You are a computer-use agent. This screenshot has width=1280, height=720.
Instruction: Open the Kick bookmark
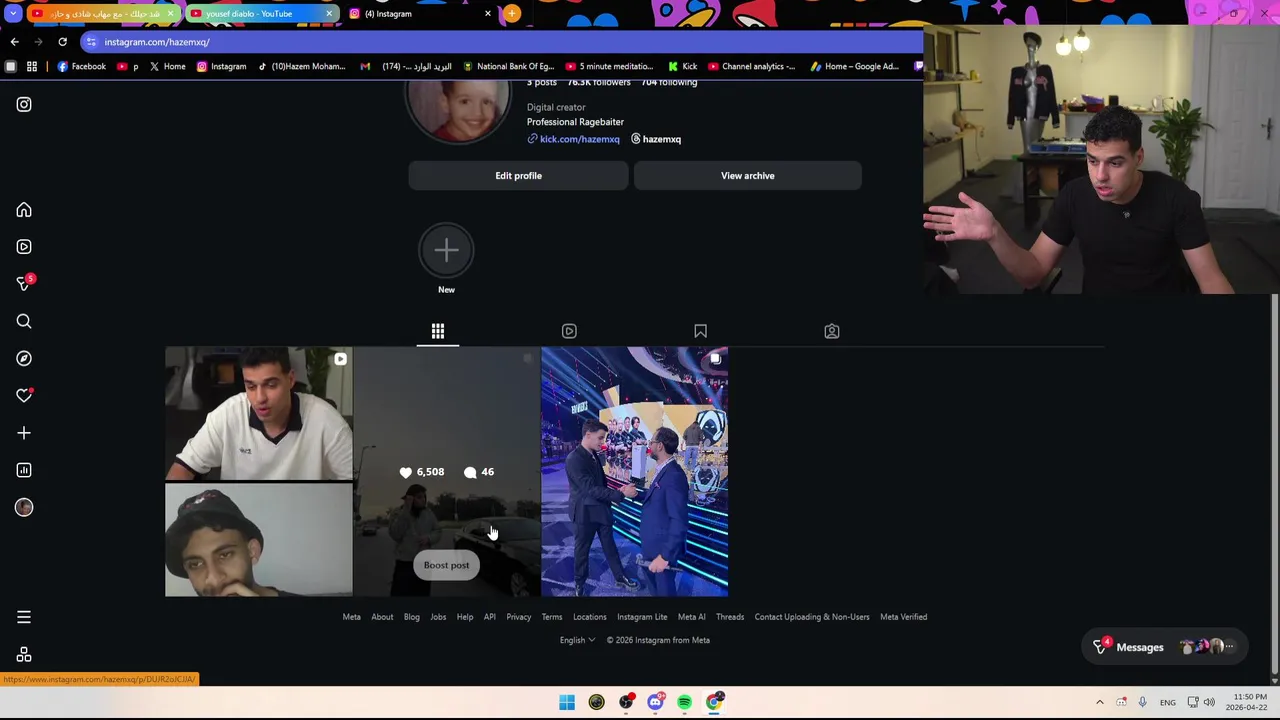[682, 67]
